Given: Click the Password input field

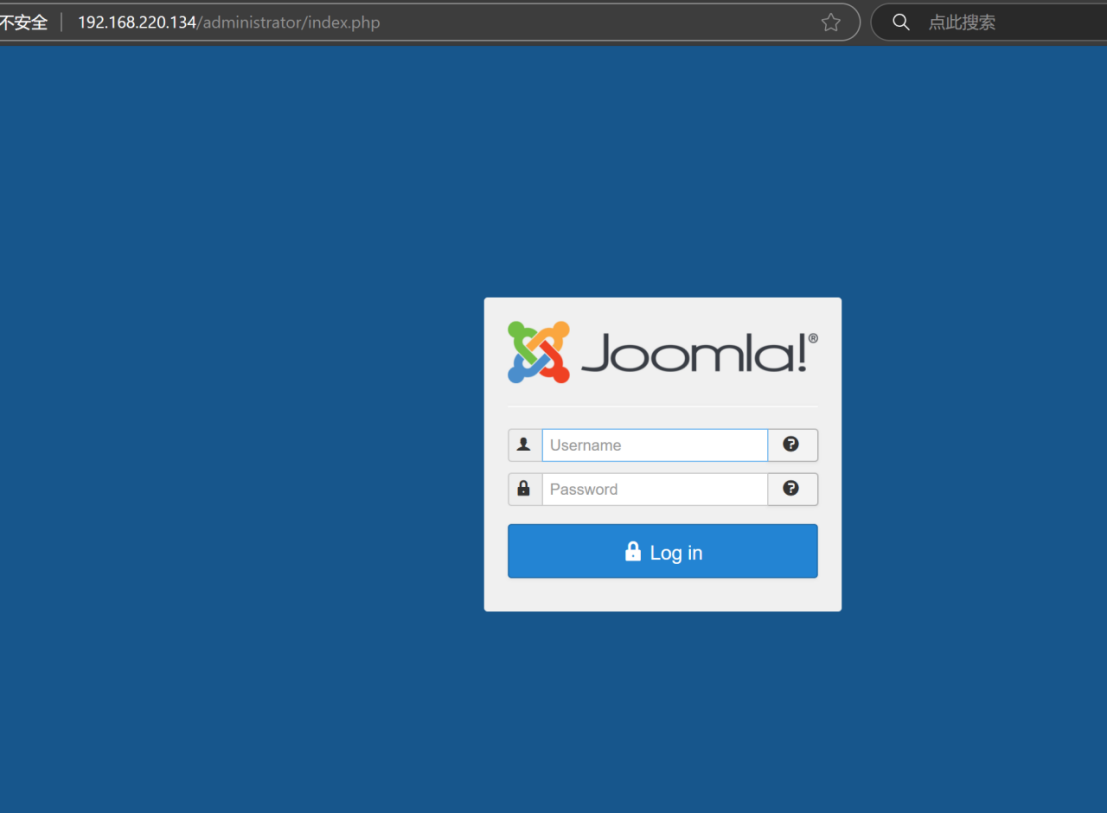Looking at the screenshot, I should tap(654, 489).
